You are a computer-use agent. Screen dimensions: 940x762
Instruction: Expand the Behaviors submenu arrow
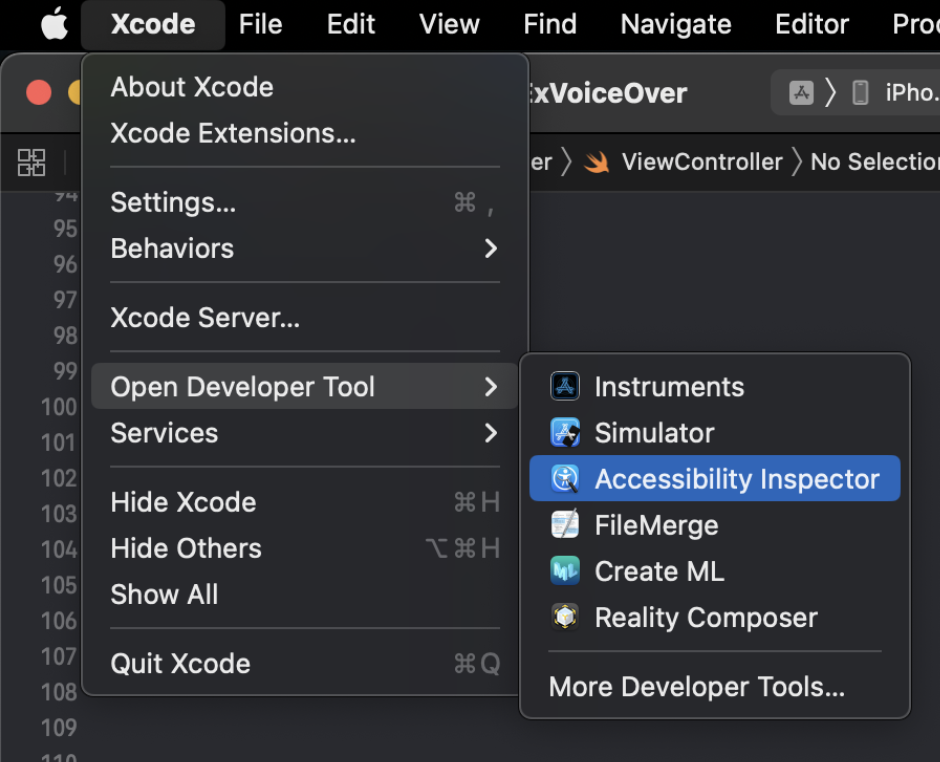click(x=490, y=248)
